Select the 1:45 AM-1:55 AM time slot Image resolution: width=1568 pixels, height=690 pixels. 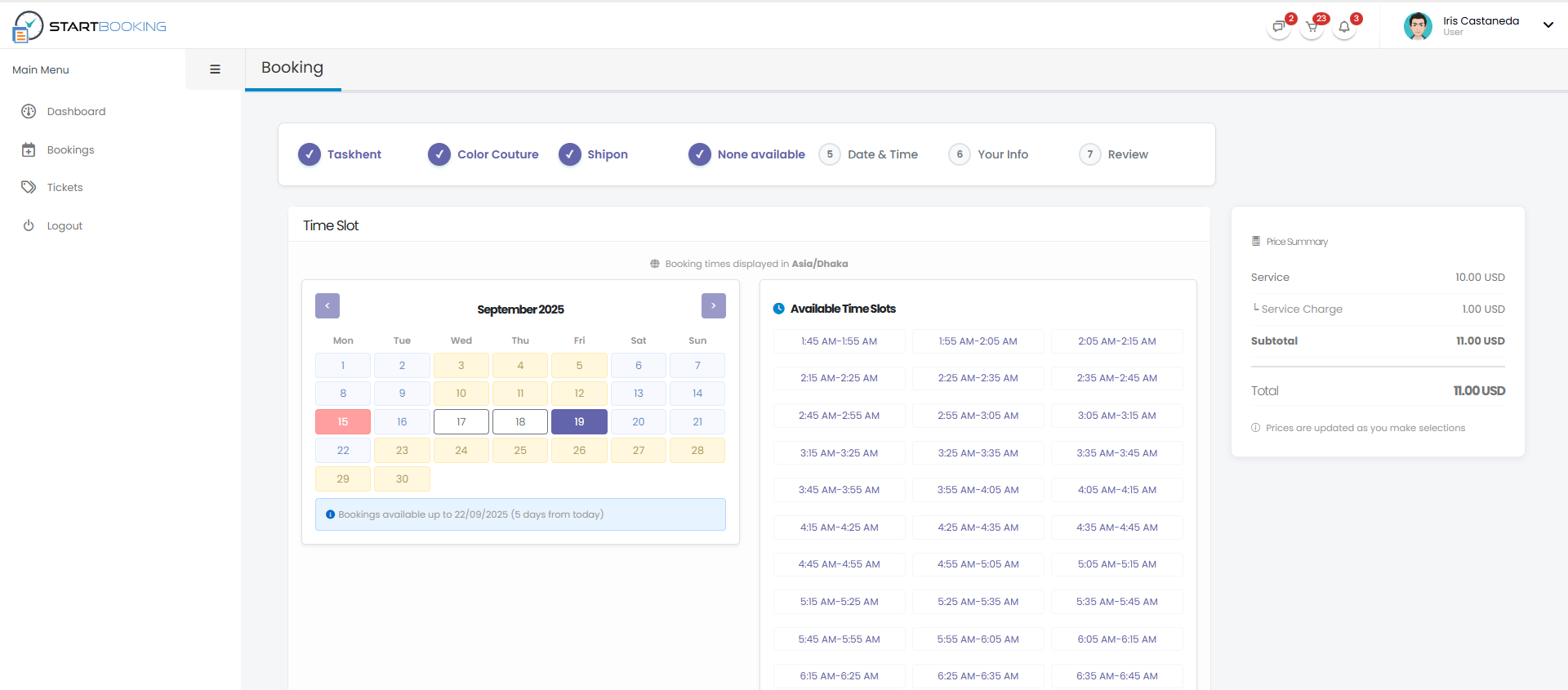pos(839,341)
